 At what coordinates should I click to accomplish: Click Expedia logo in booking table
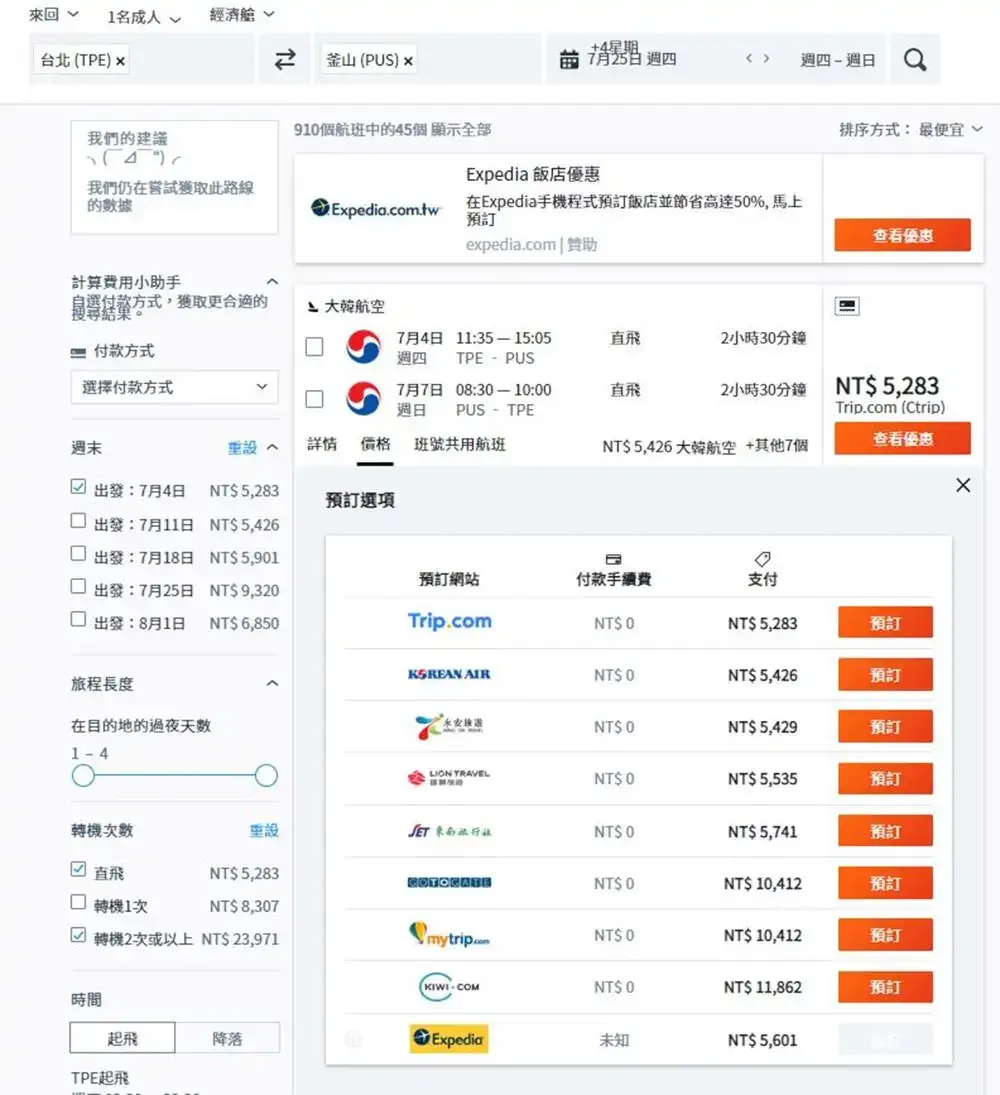pos(449,1038)
